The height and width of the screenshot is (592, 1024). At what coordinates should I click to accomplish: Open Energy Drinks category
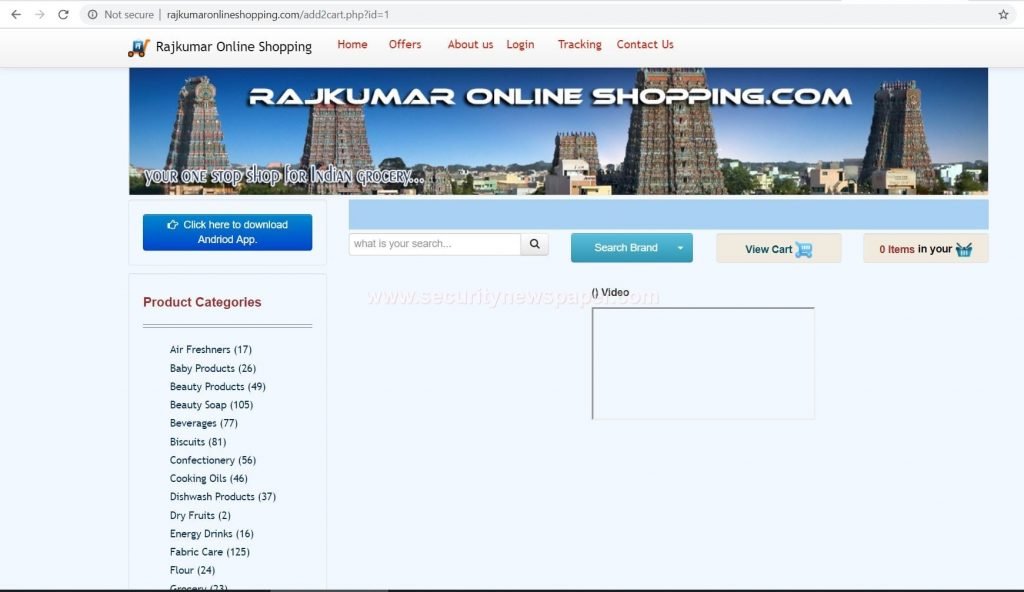point(212,533)
